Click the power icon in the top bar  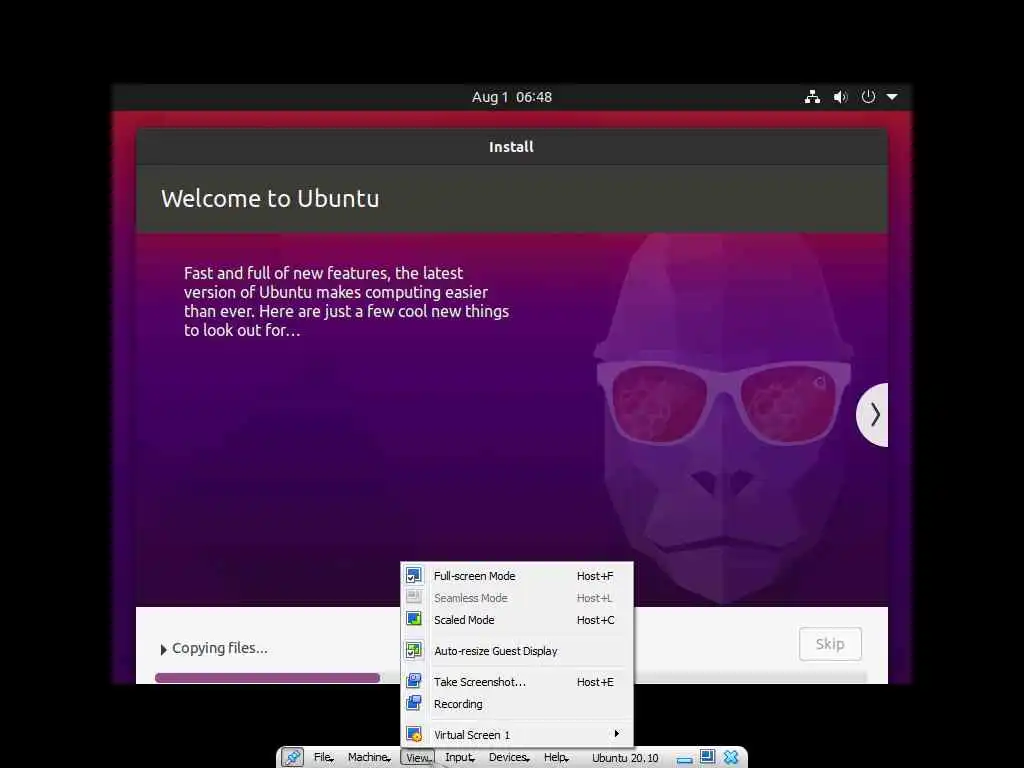coord(868,97)
